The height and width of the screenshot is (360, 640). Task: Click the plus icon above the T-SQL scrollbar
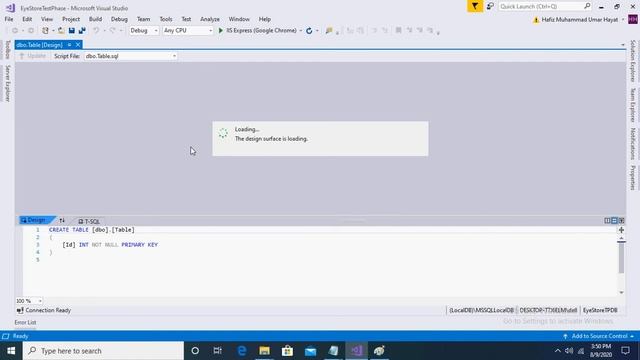(621, 230)
